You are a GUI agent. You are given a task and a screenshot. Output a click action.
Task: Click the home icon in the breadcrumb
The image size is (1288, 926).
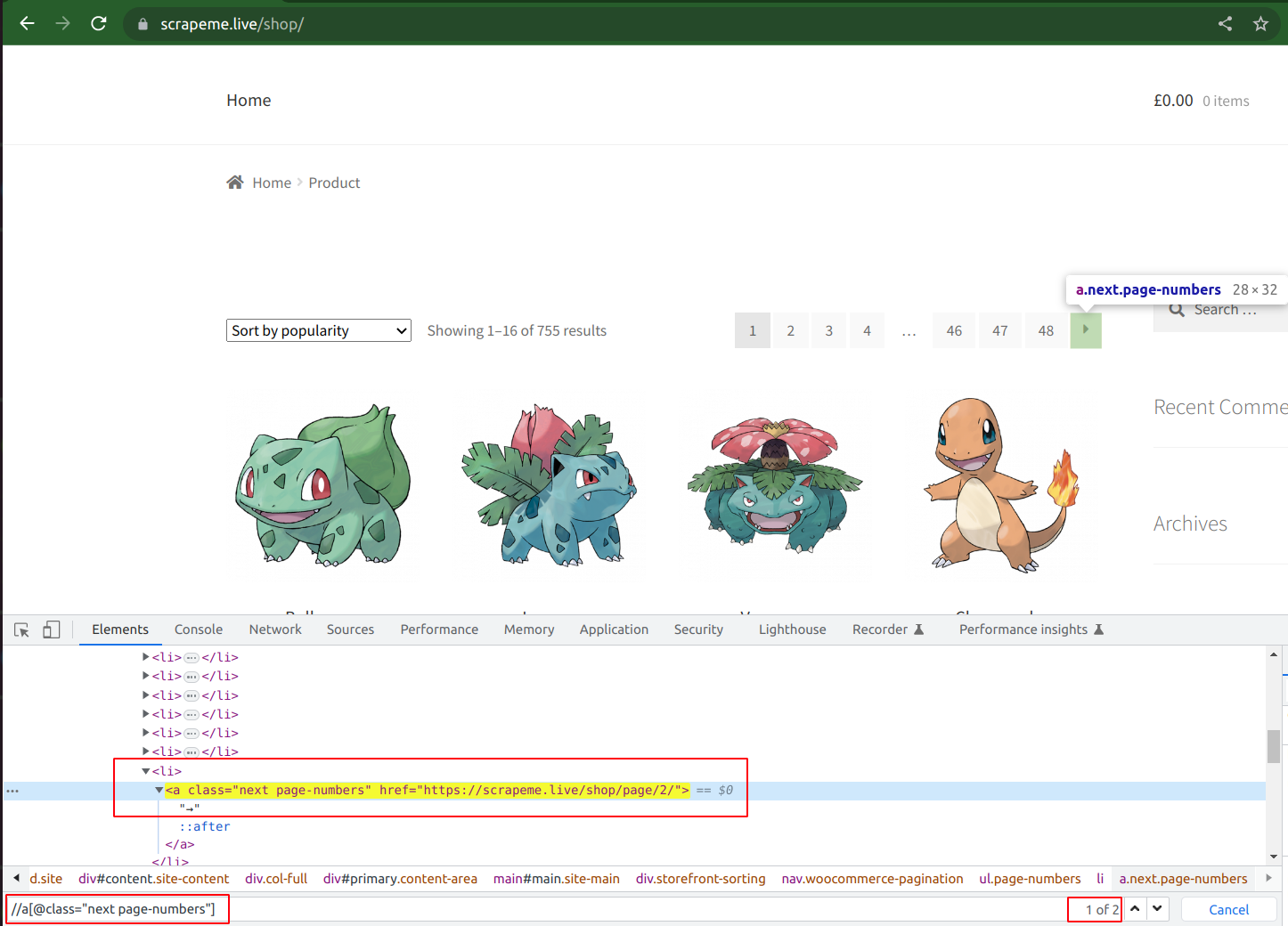click(x=234, y=181)
